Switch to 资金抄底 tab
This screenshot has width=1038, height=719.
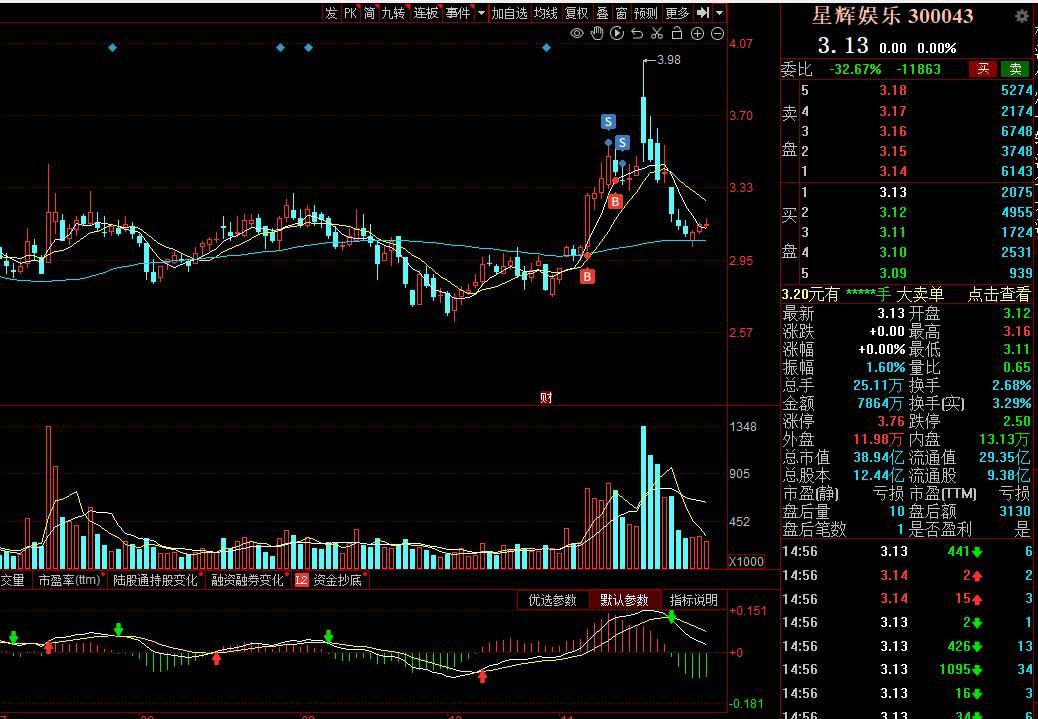click(x=338, y=580)
